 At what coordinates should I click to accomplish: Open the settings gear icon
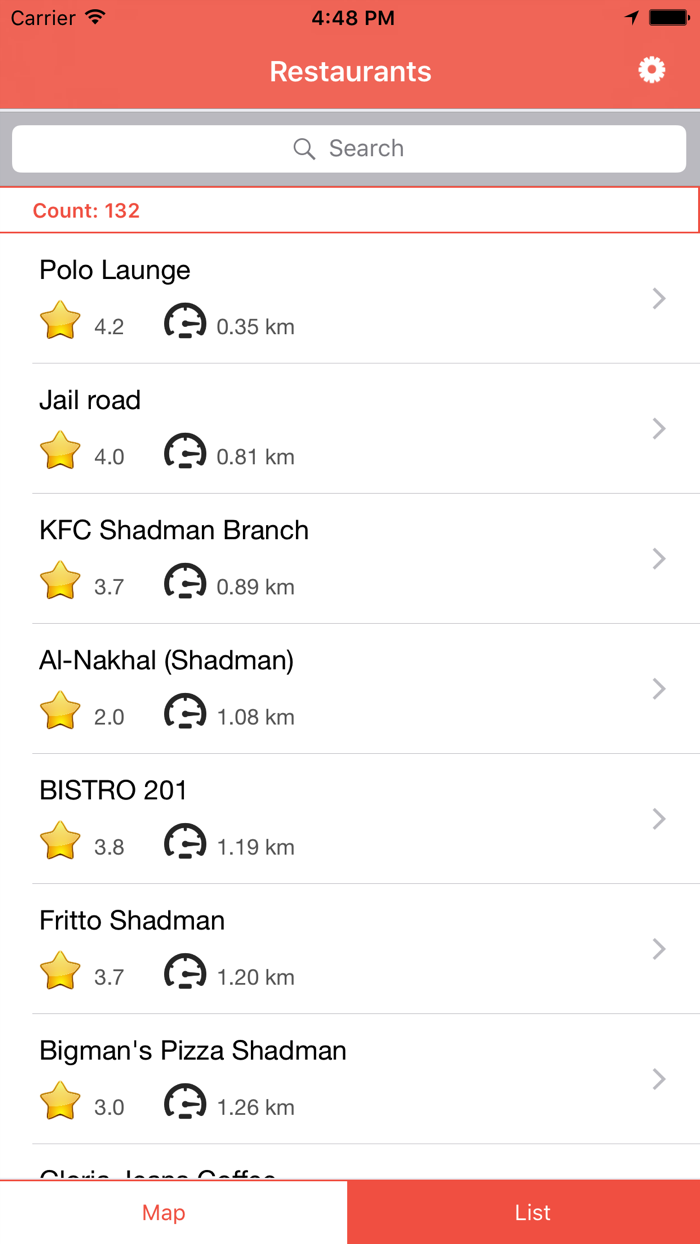point(651,70)
